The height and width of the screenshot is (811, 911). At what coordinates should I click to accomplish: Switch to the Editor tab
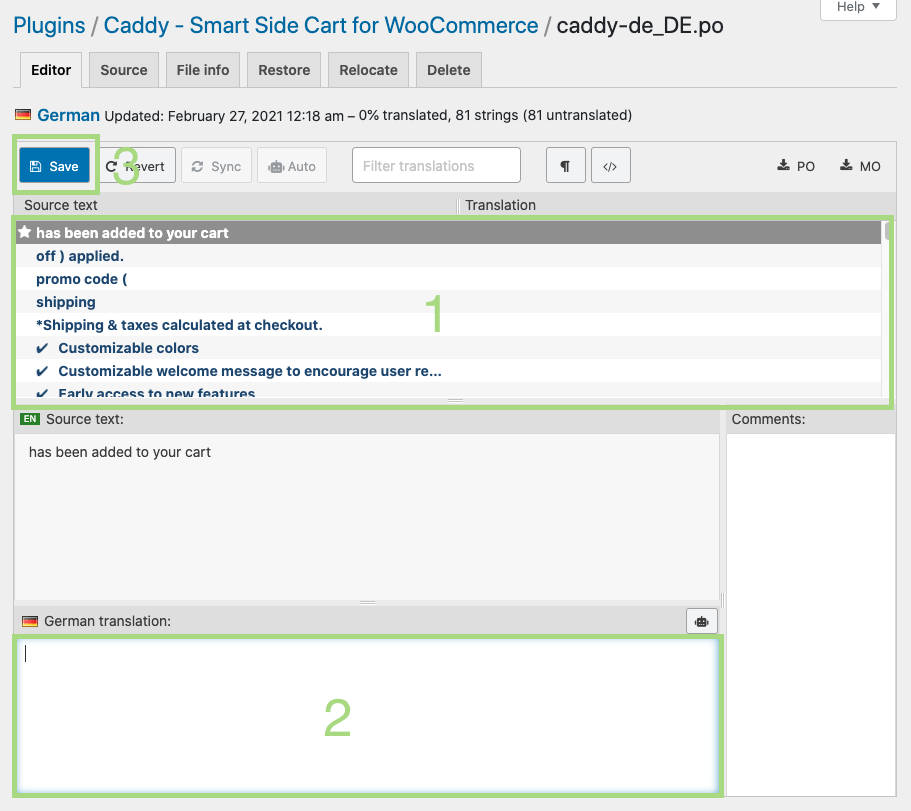[51, 70]
